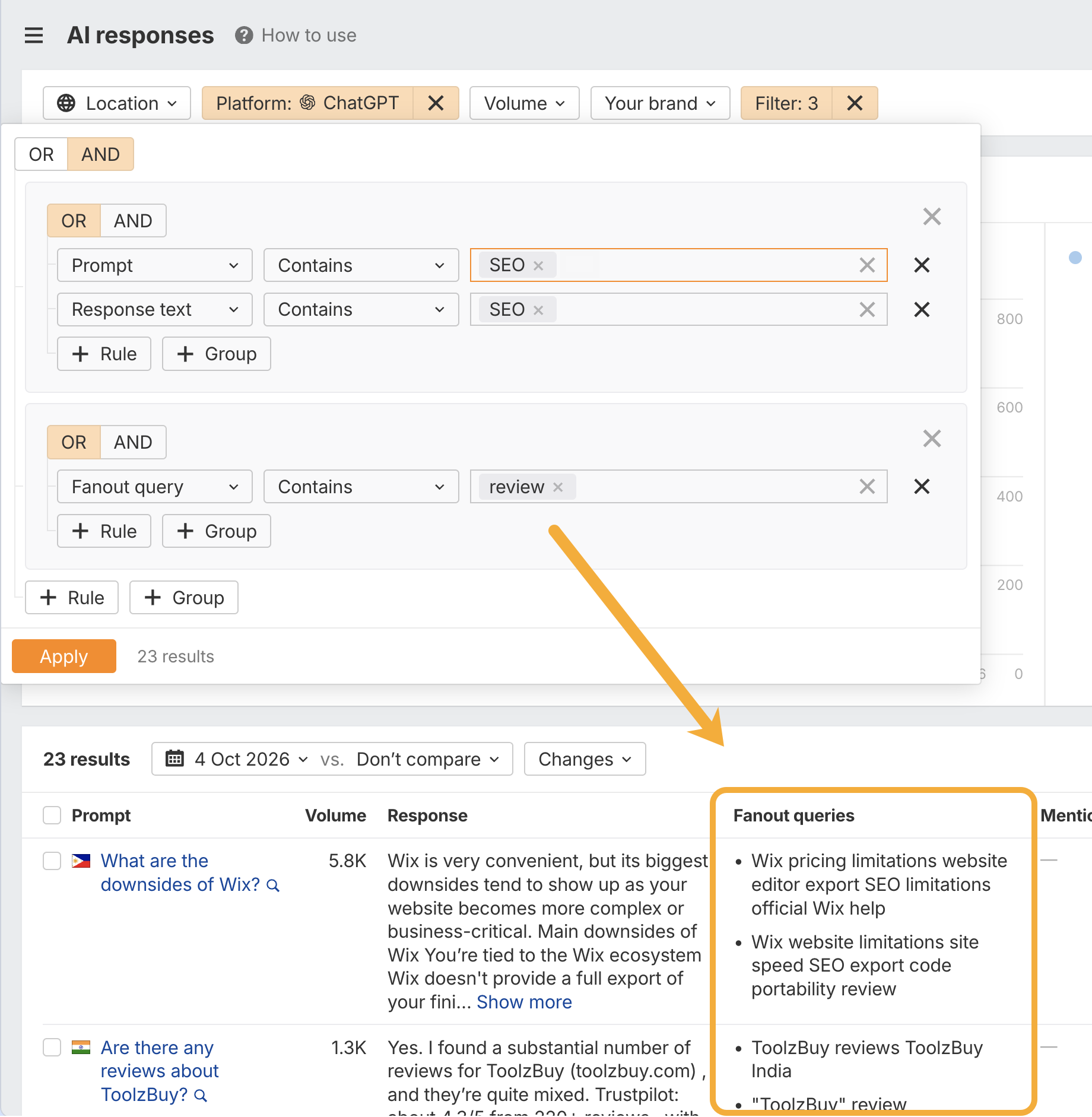Open the Fanout query field selector dropdown

pyautogui.click(x=155, y=487)
